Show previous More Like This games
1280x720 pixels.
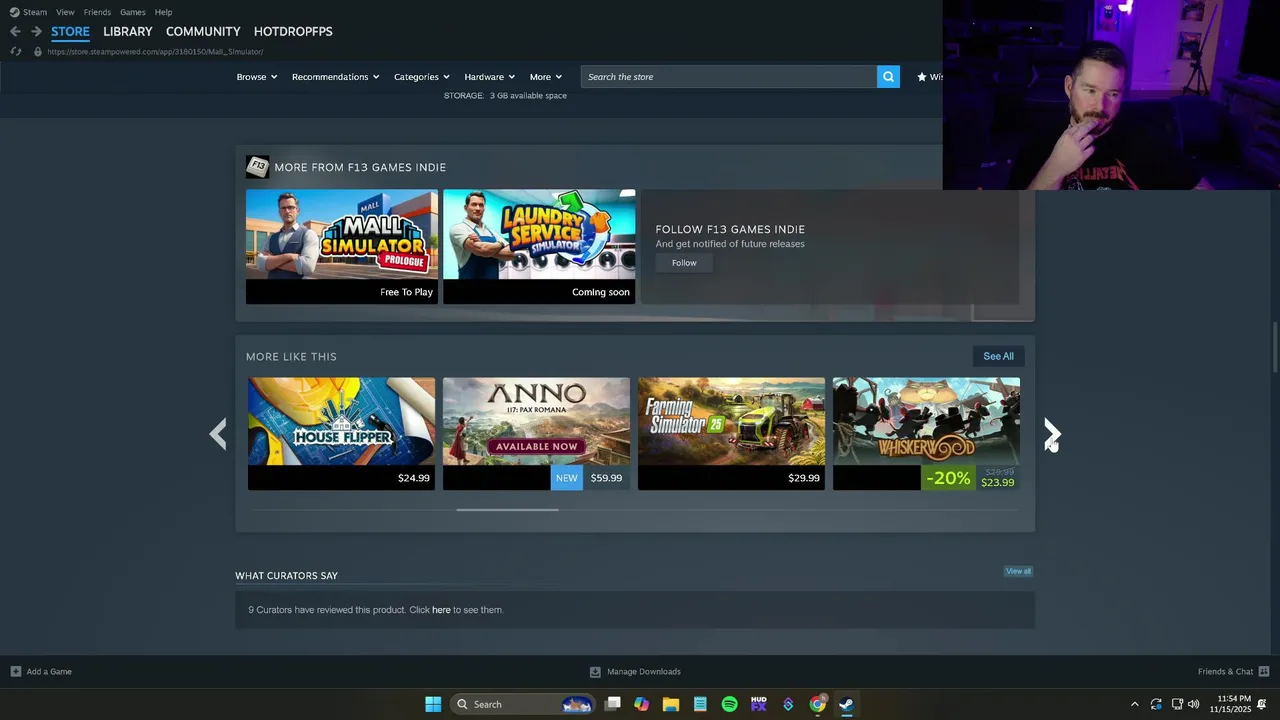[x=218, y=433]
